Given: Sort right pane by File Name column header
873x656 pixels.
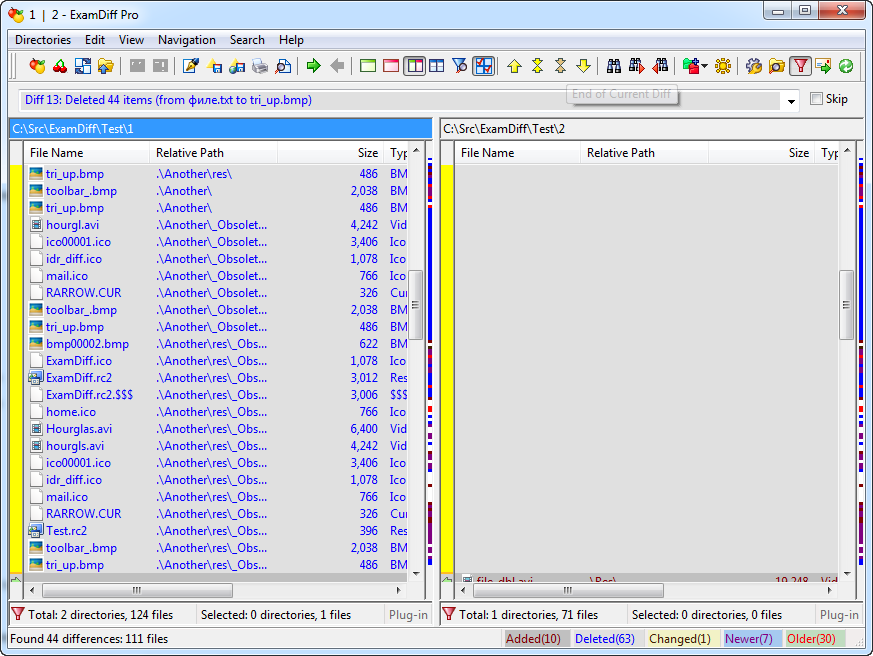Looking at the screenshot, I should point(518,153).
